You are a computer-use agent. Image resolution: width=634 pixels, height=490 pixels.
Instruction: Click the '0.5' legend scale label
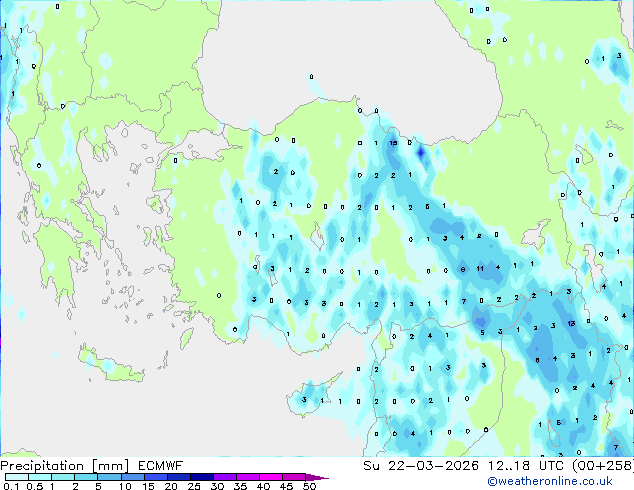tap(35, 486)
